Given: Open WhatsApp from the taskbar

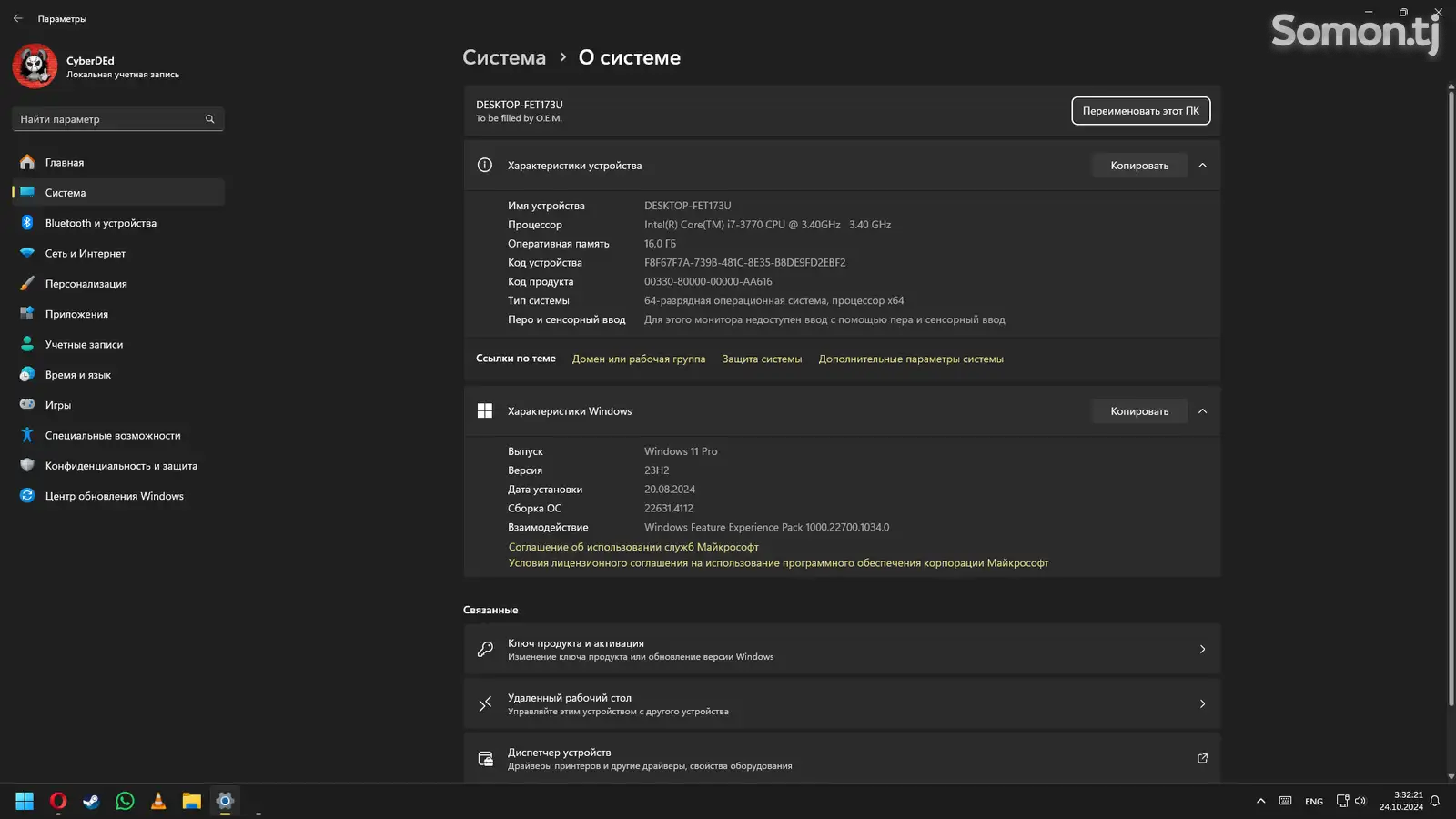Looking at the screenshot, I should pos(125,801).
